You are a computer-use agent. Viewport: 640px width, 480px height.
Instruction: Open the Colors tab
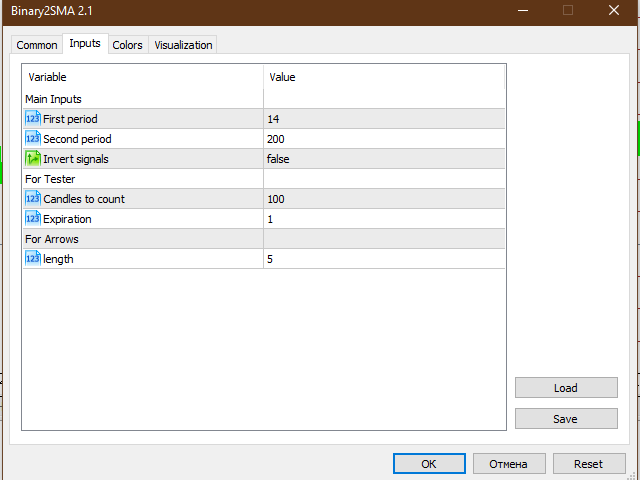127,45
